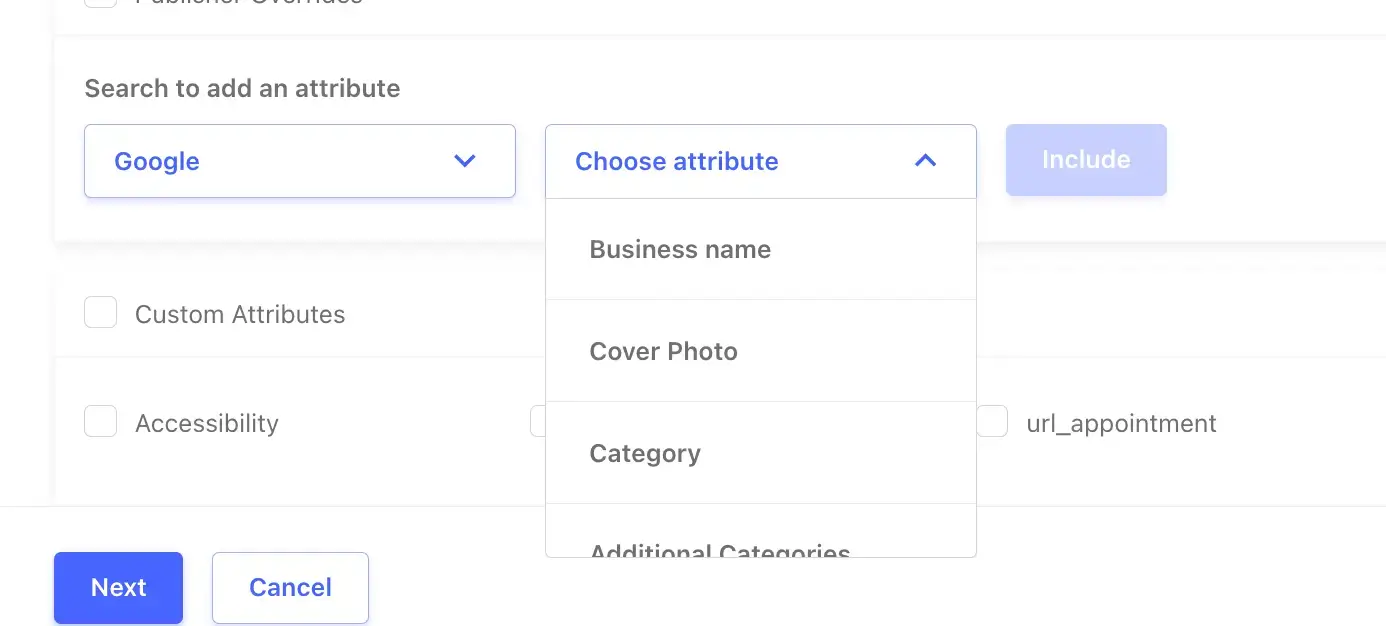1386x626 pixels.
Task: Select Business name from the attribute list
Action: (x=680, y=249)
